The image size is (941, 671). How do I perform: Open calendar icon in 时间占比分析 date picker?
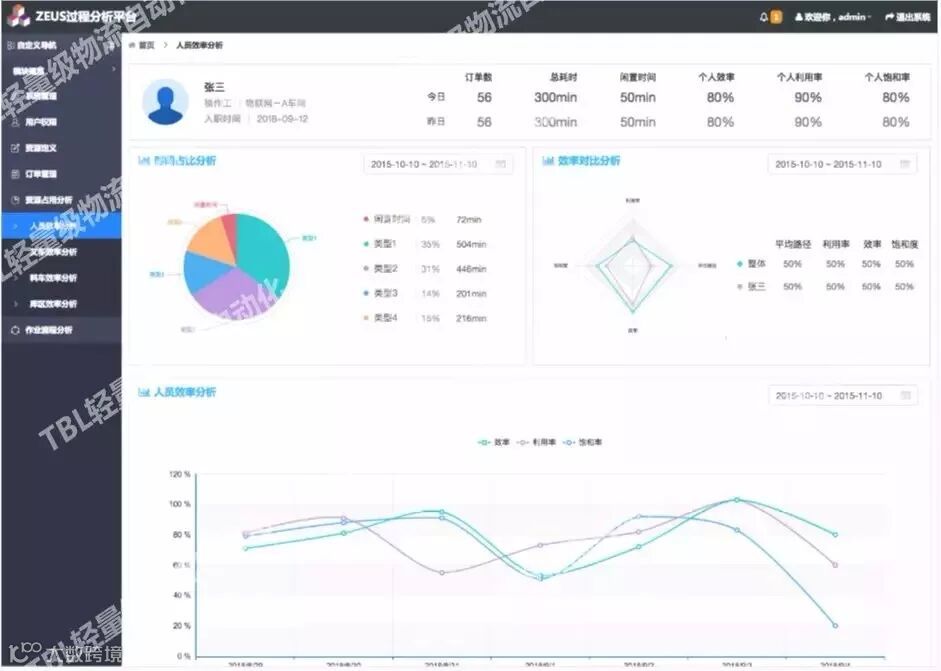pos(501,164)
